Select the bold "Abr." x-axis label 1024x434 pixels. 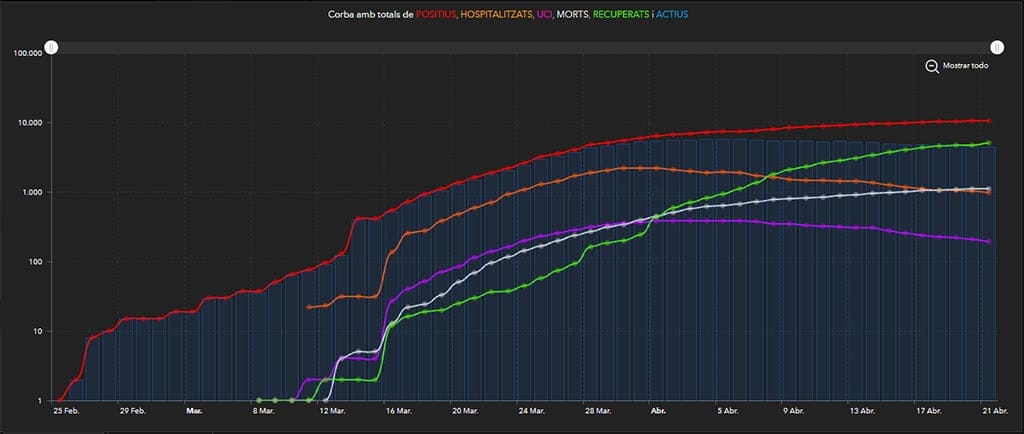point(657,410)
